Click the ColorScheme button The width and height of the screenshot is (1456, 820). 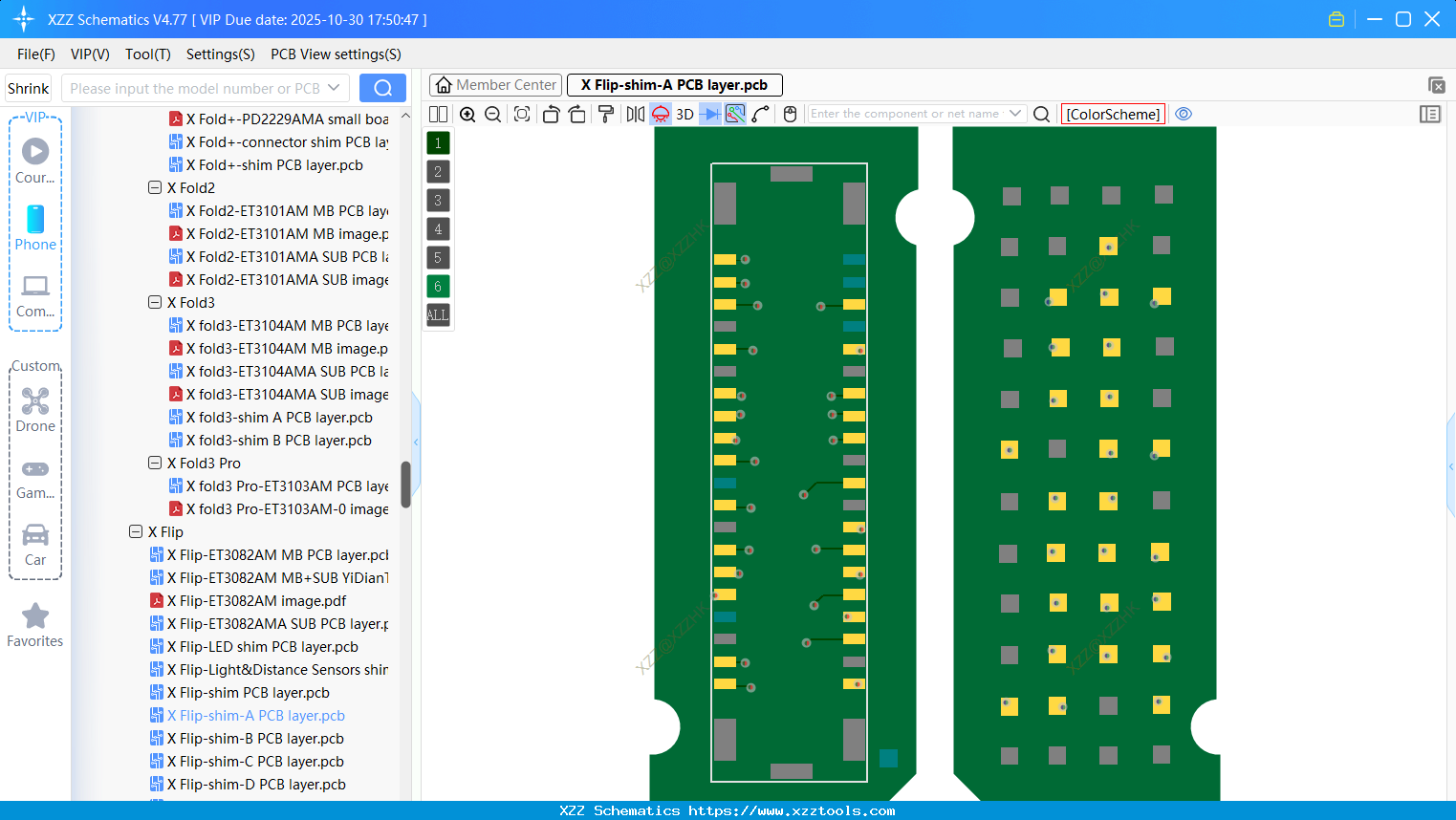click(1113, 114)
